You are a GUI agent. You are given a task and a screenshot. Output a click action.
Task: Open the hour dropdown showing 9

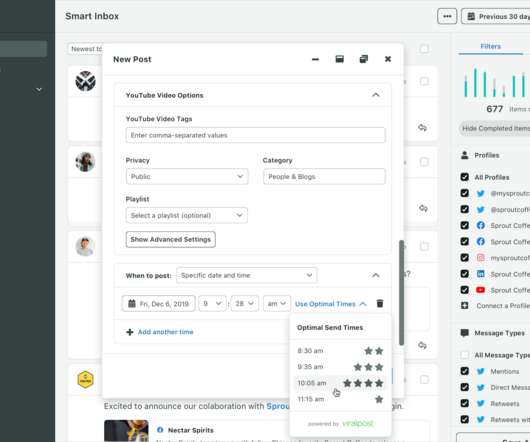click(x=212, y=303)
